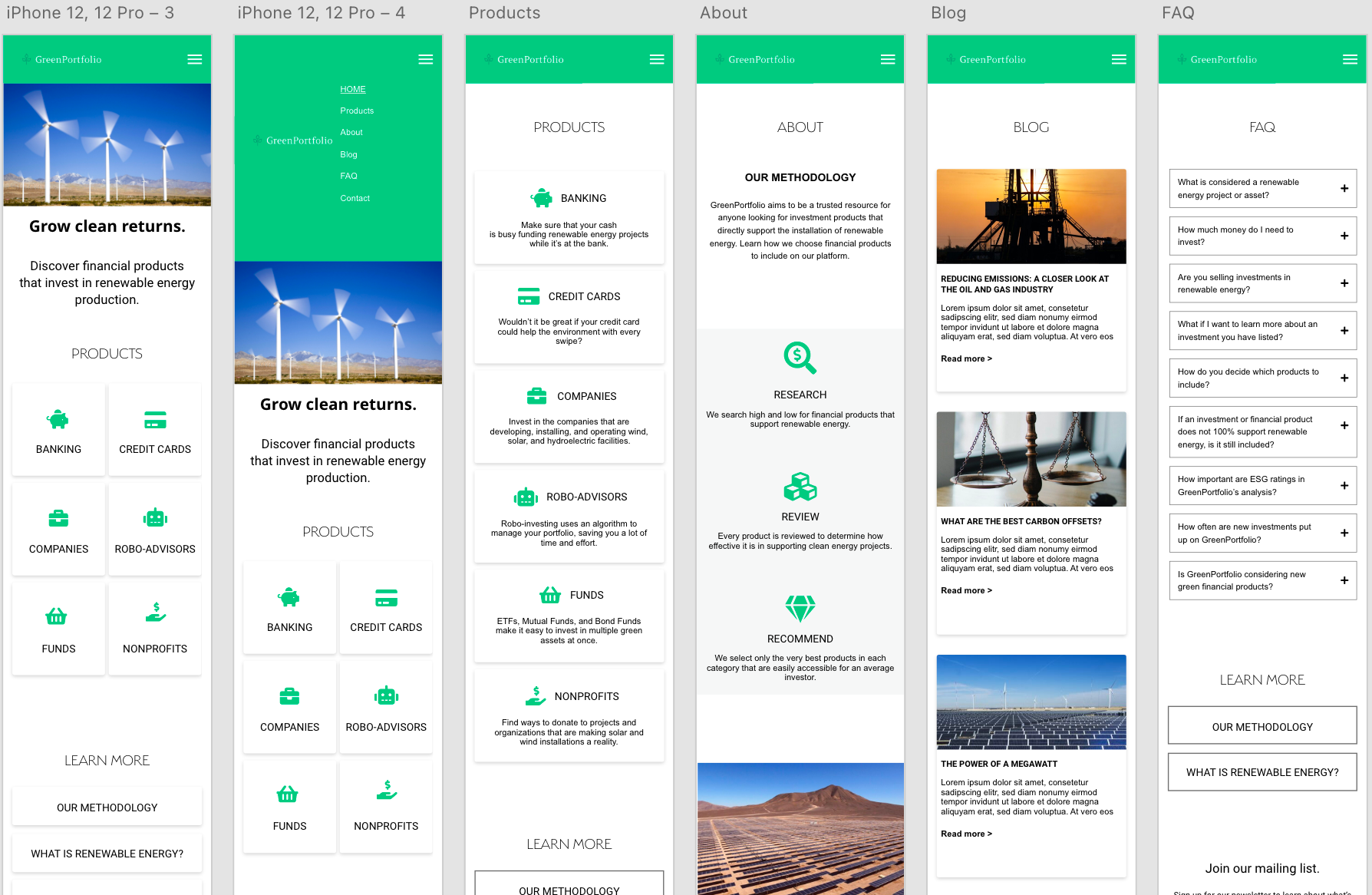Click GreenPortfolio logo in Products frame header
The image size is (1372, 895).
point(523,59)
